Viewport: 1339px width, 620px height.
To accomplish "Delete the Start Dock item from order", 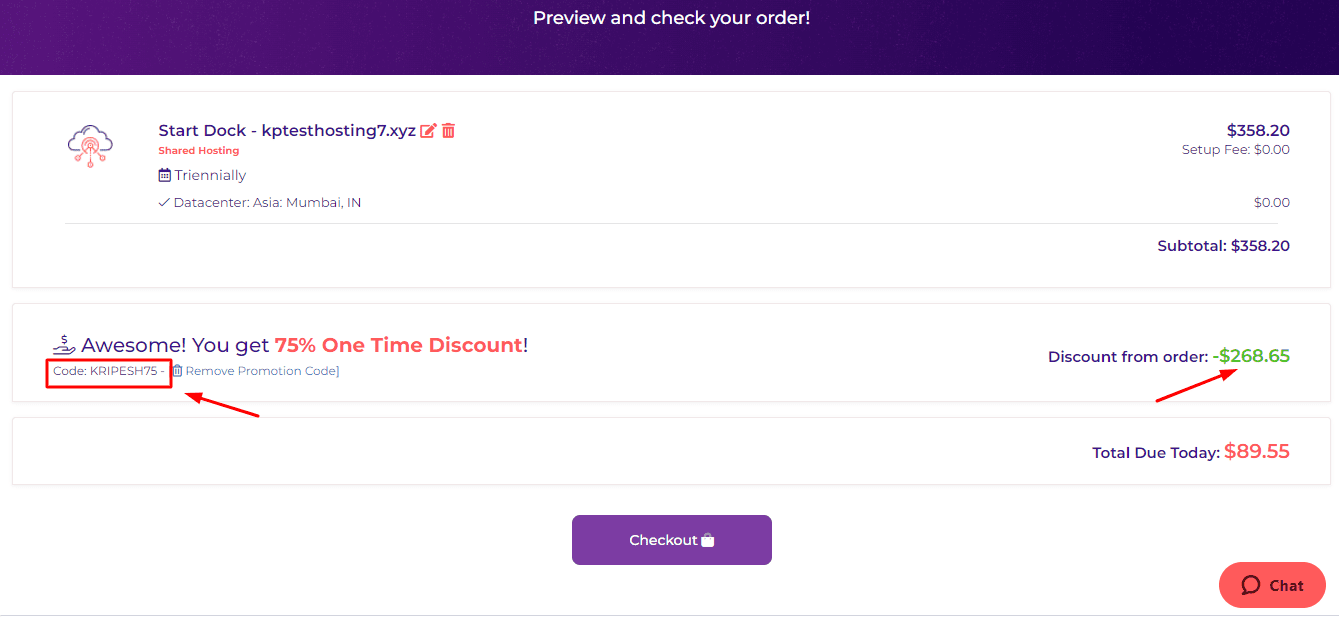I will (449, 131).
